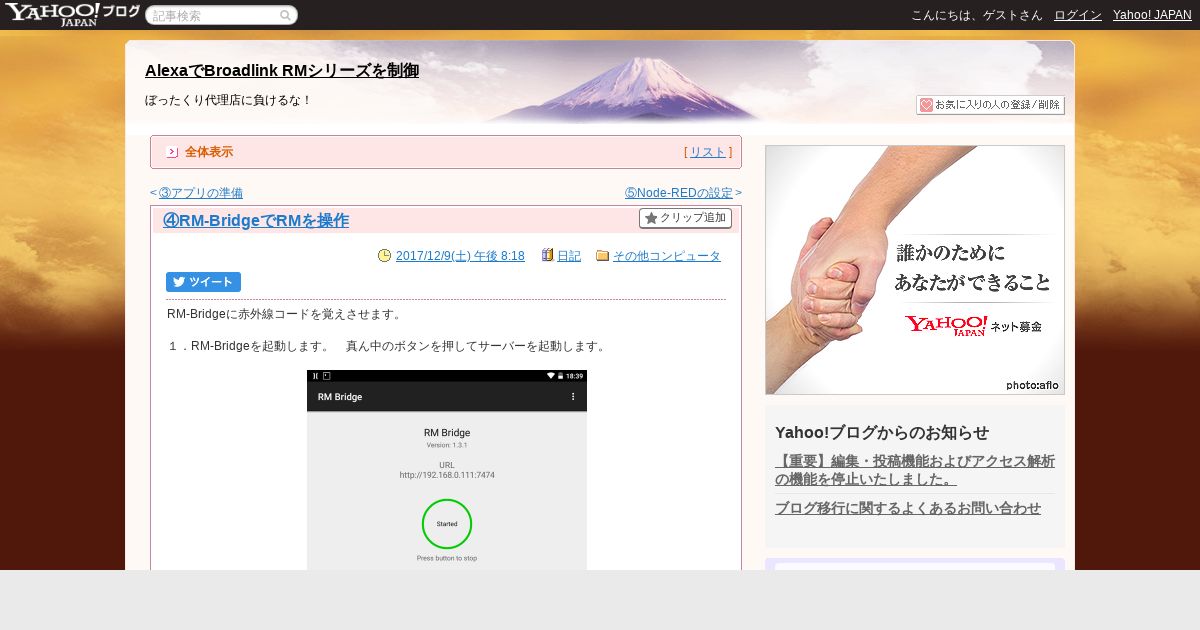Open the その他コンピュータ category link
This screenshot has height=630, width=1200.
click(x=667, y=256)
